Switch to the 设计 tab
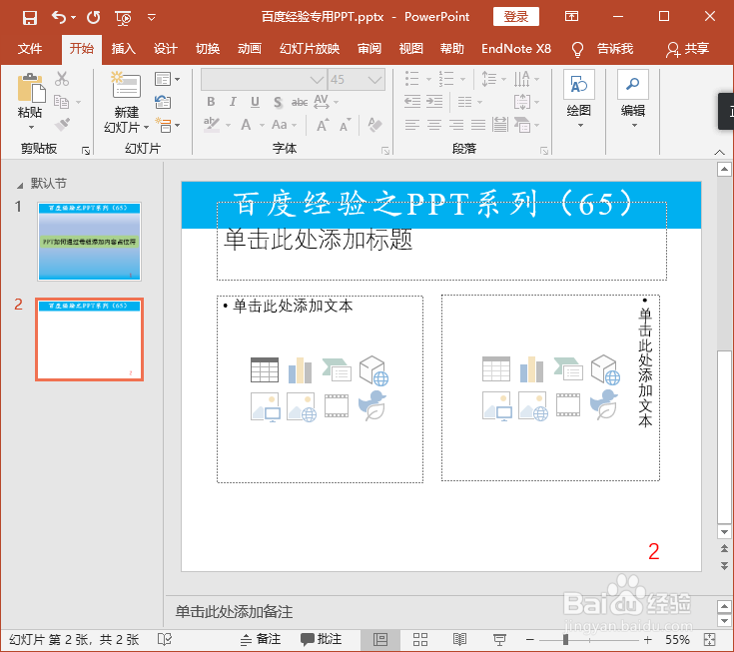Viewport: 734px width, 652px height. pos(166,49)
